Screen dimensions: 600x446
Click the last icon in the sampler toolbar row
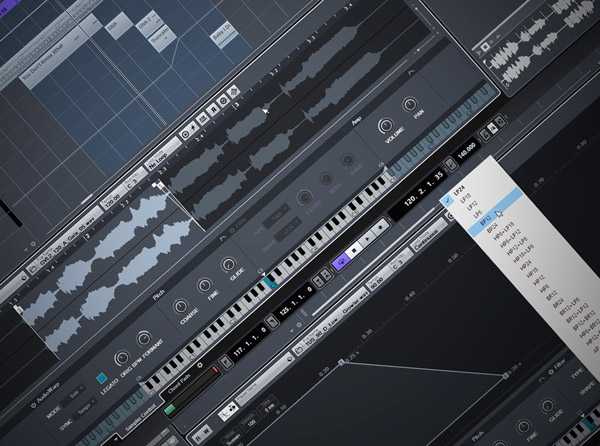click(x=233, y=92)
